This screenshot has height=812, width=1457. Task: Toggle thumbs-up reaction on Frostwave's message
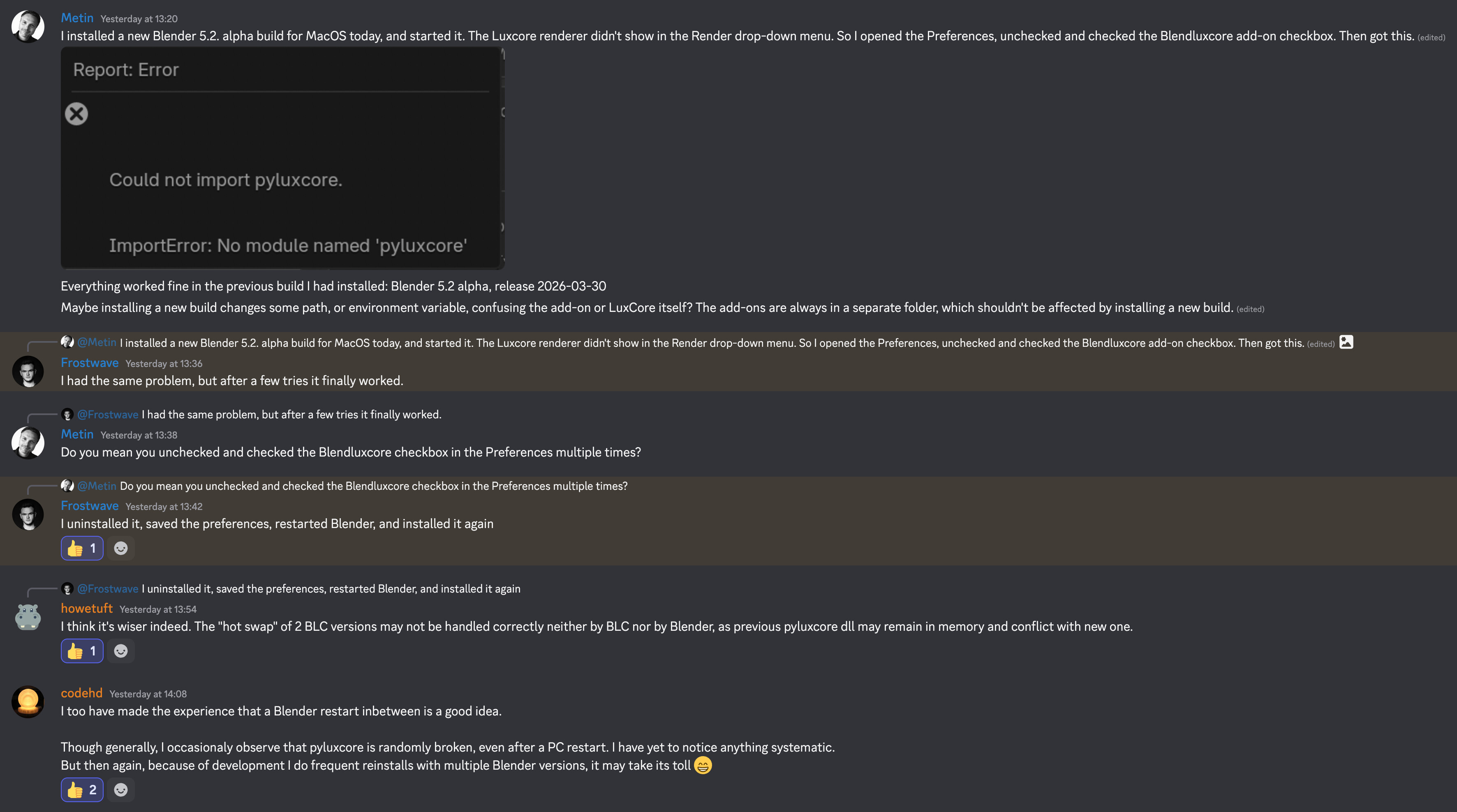(x=82, y=548)
